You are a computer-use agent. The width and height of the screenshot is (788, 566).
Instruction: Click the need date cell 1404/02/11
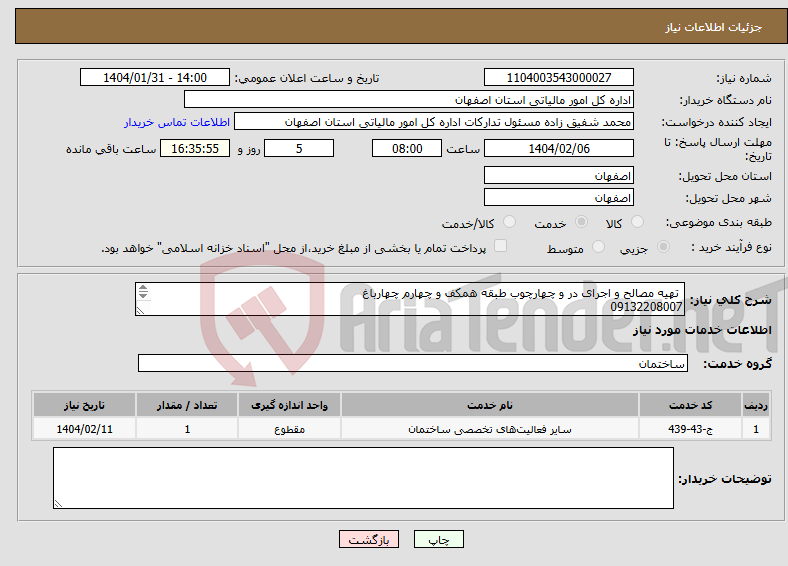[x=84, y=429]
